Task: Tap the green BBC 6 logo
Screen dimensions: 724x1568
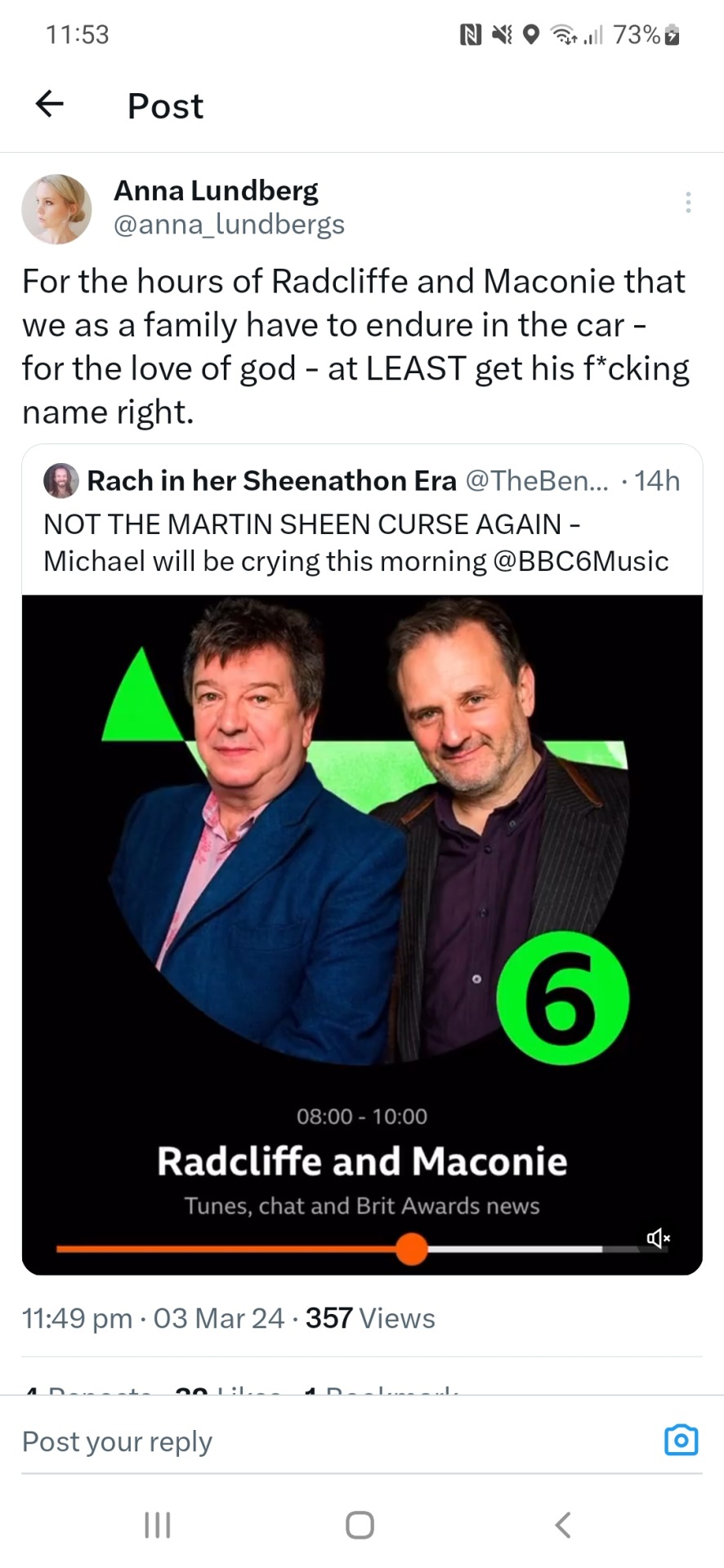Action: click(x=563, y=999)
